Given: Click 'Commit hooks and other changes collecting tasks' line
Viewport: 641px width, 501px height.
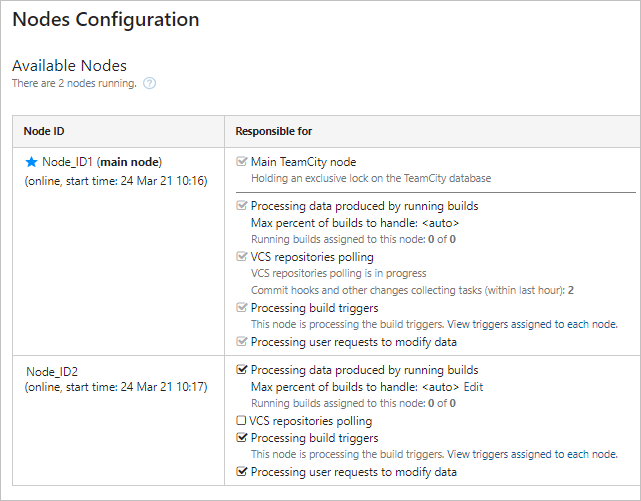Looking at the screenshot, I should [412, 291].
